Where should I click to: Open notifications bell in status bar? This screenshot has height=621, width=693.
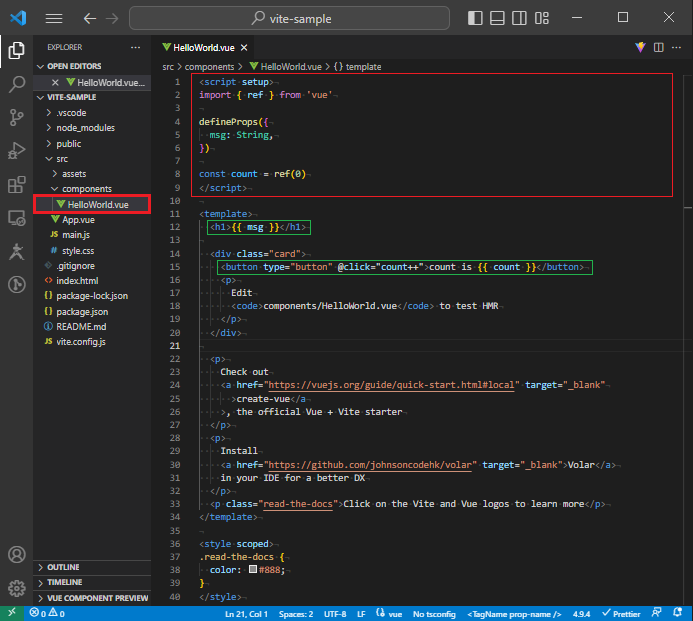tap(677, 613)
